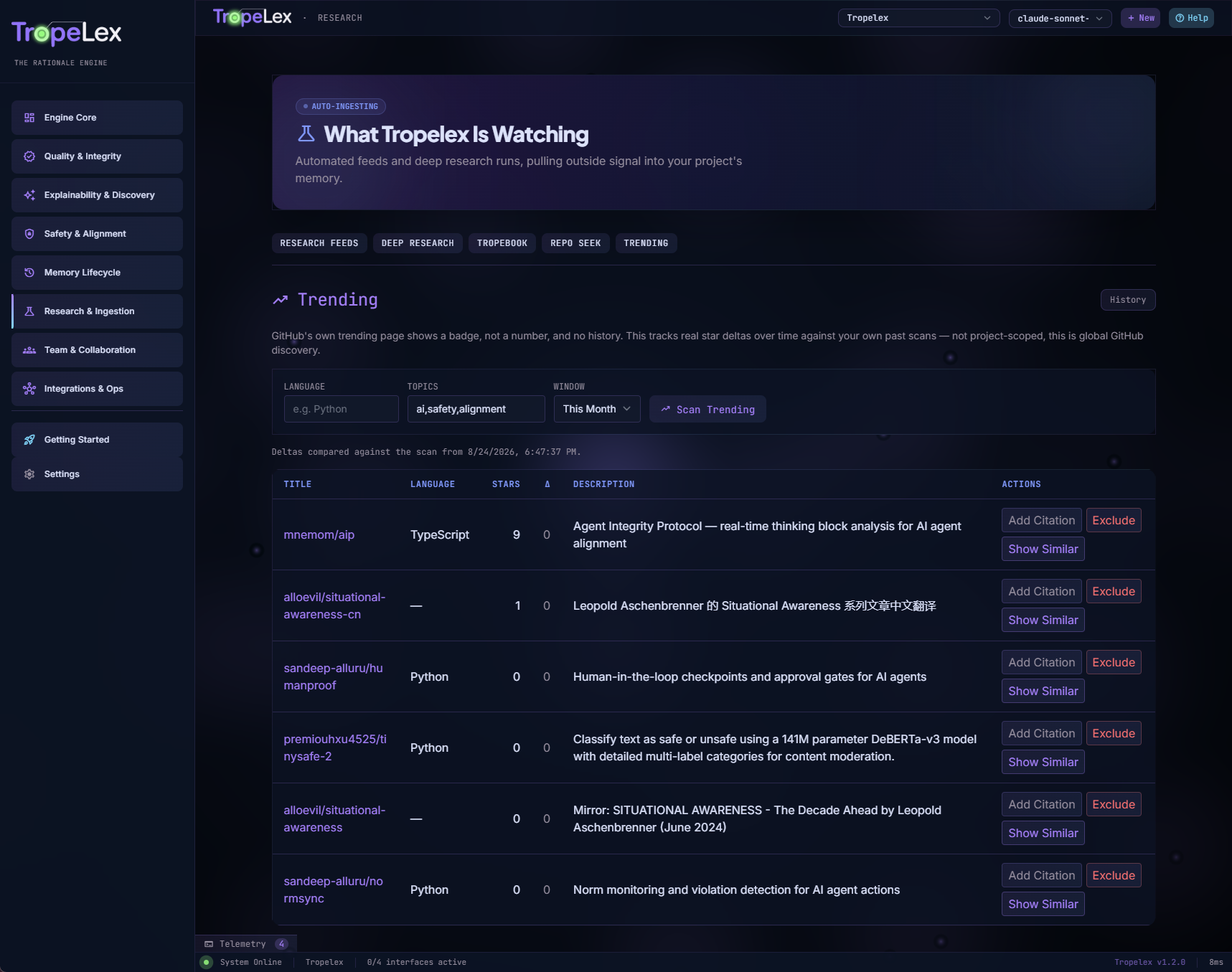Open sandeep-alluru/normsync repository link
The height and width of the screenshot is (972, 1232).
pyautogui.click(x=333, y=890)
